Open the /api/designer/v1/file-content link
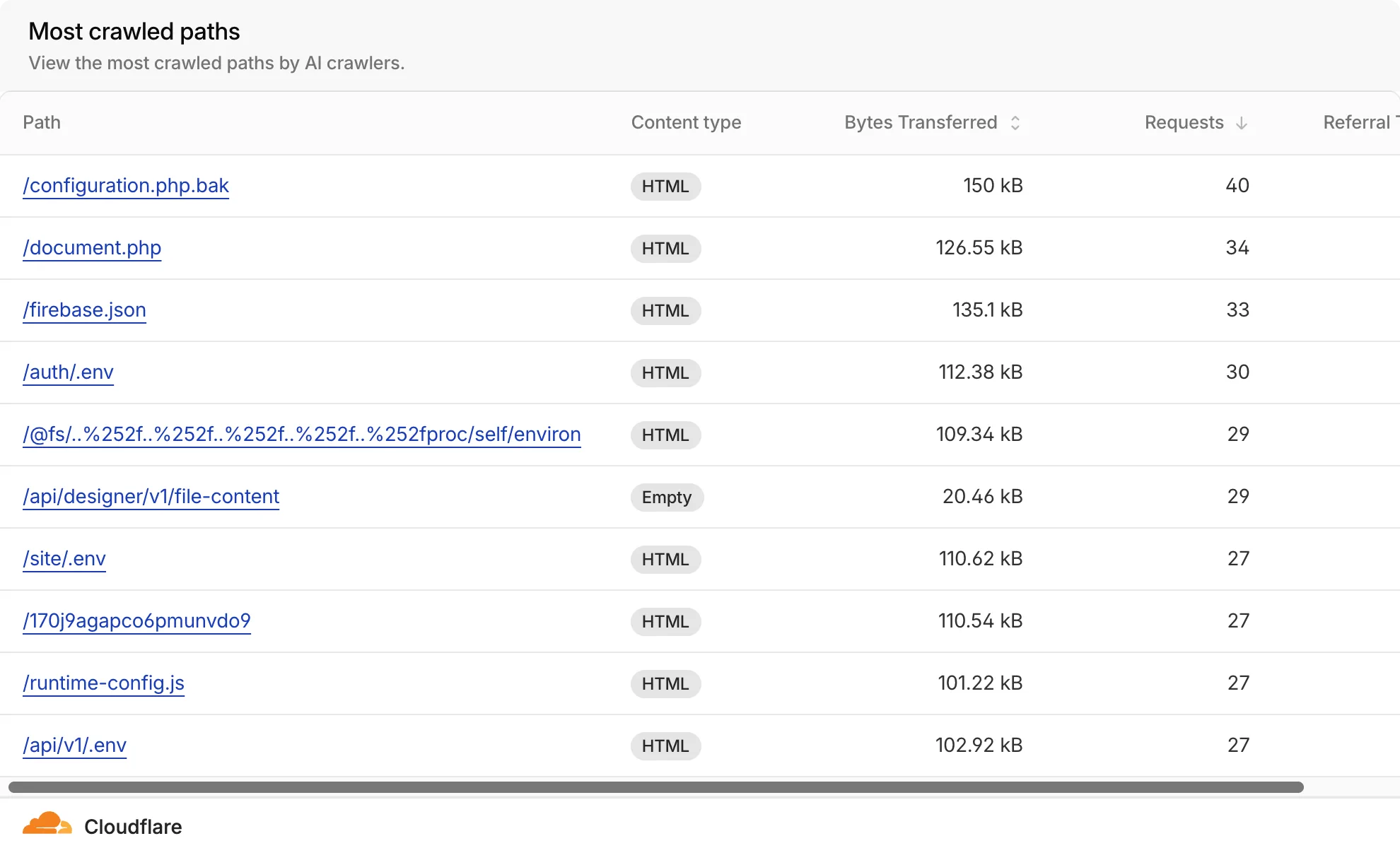 click(151, 497)
